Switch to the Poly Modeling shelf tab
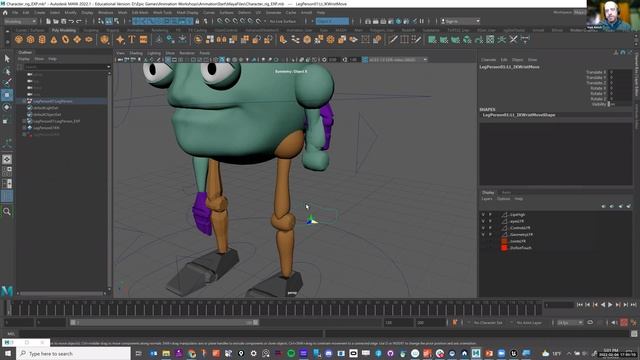 (64, 30)
